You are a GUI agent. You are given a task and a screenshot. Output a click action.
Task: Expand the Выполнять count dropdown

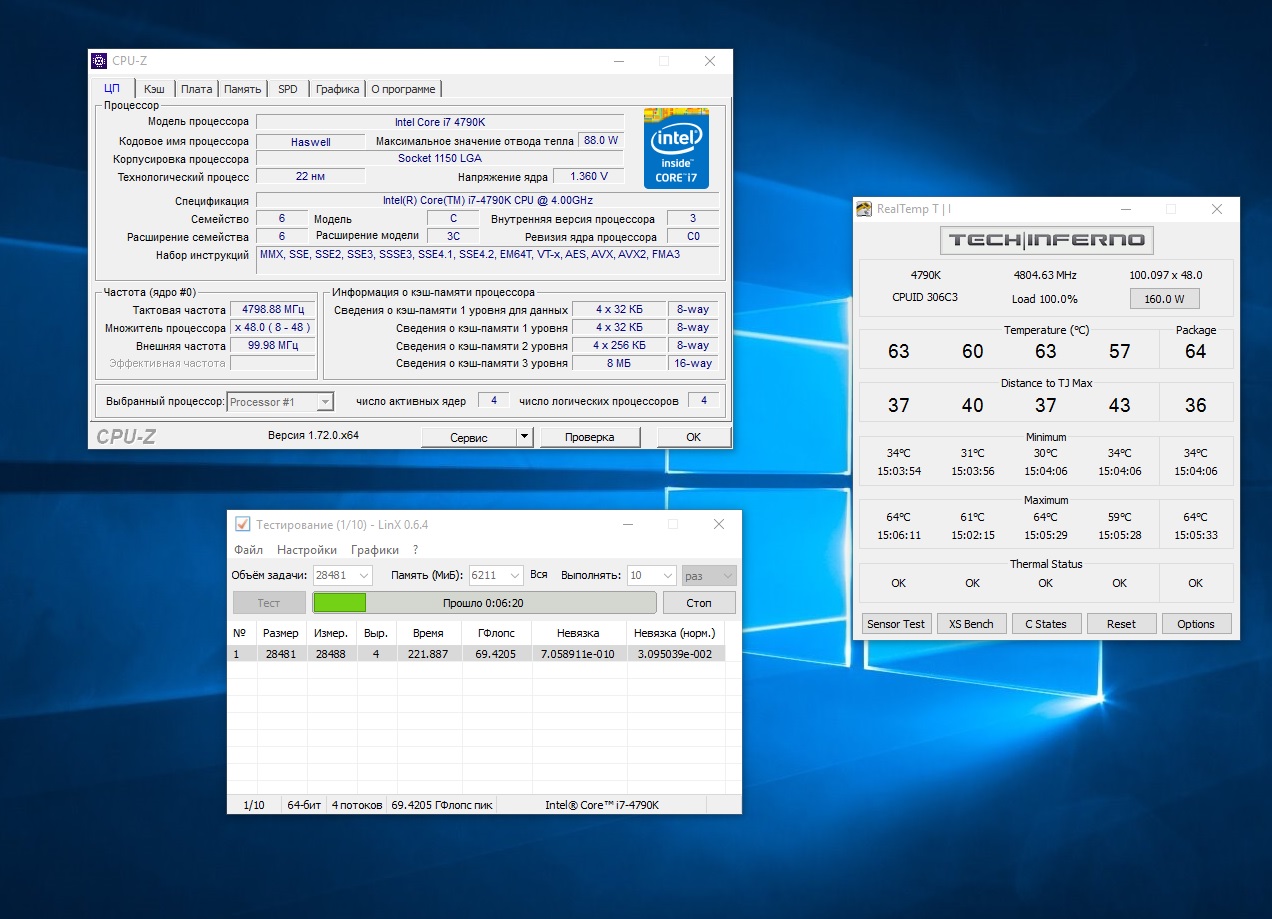pyautogui.click(x=665, y=575)
